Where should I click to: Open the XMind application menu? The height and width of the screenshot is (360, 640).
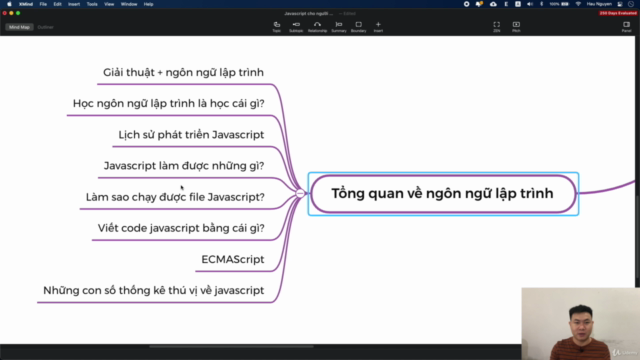click(26, 4)
